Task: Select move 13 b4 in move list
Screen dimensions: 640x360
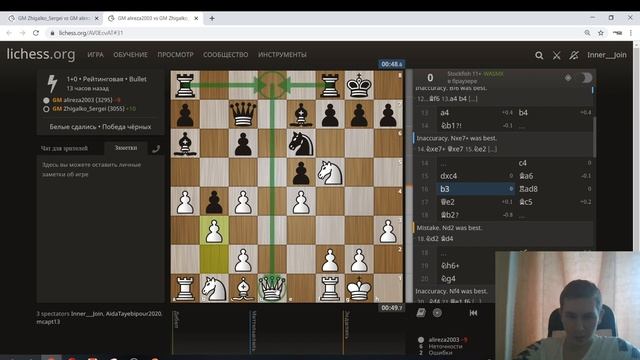Action: click(554, 113)
